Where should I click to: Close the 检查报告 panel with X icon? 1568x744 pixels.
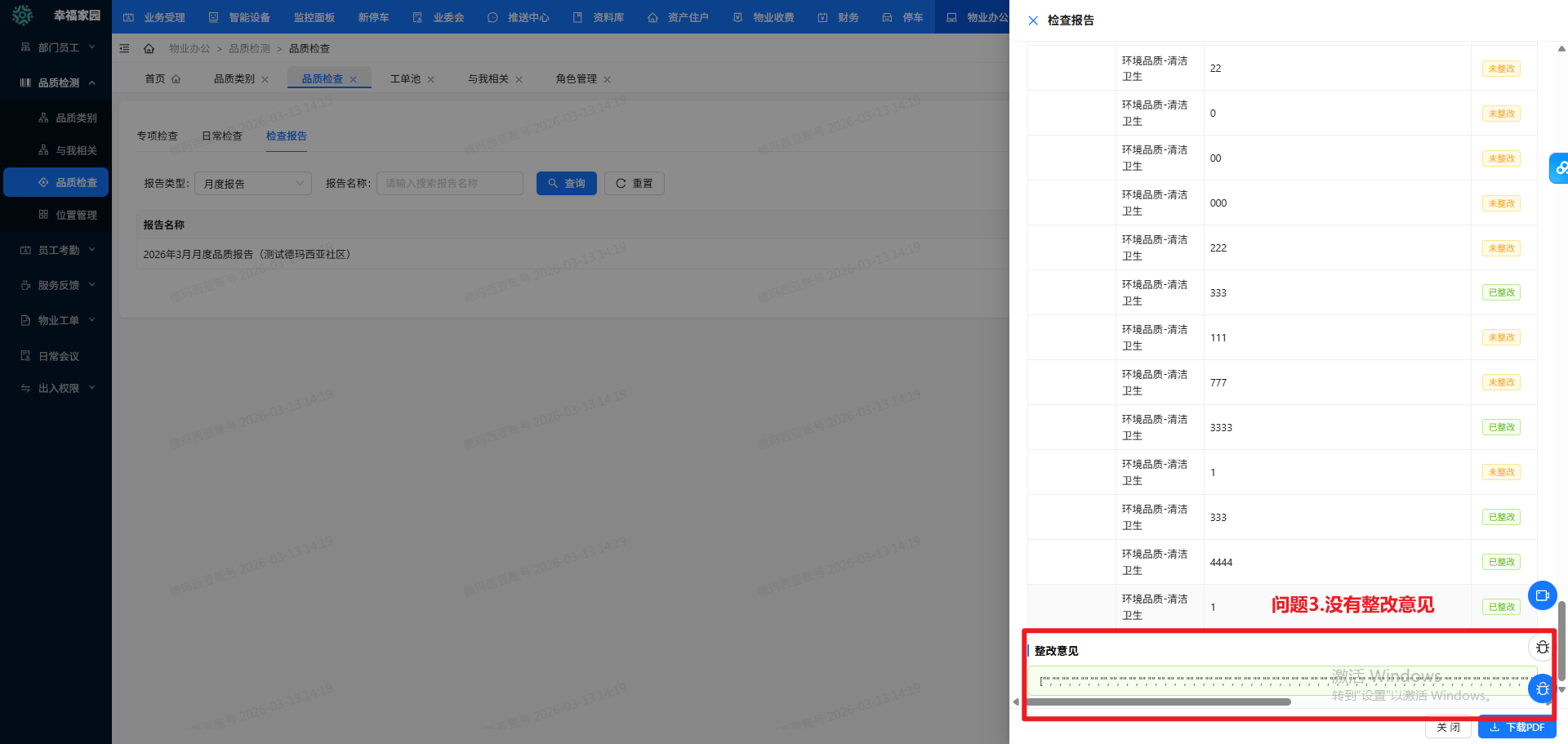1033,20
